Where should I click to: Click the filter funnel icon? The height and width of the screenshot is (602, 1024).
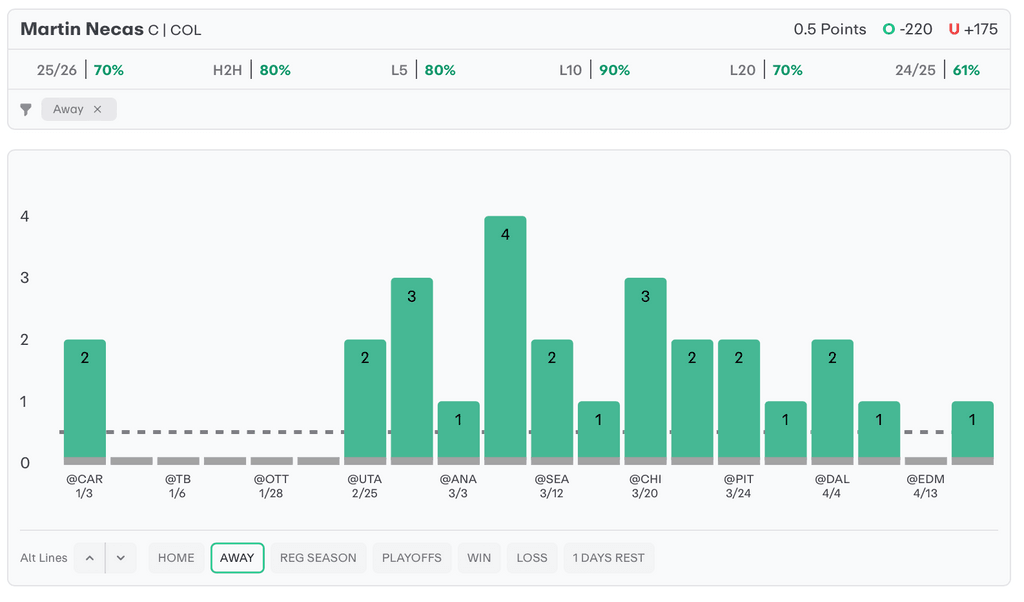pos(26,110)
